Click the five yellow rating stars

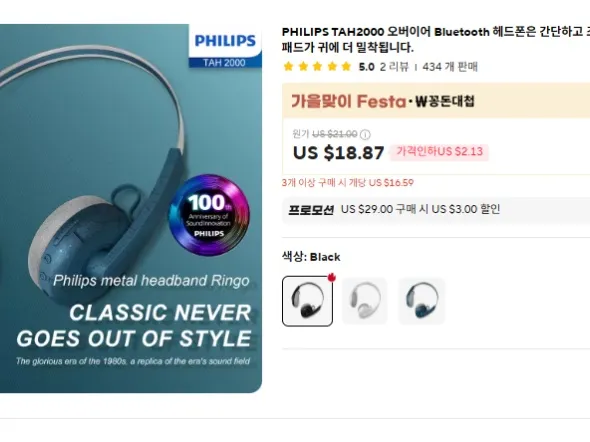click(318, 67)
